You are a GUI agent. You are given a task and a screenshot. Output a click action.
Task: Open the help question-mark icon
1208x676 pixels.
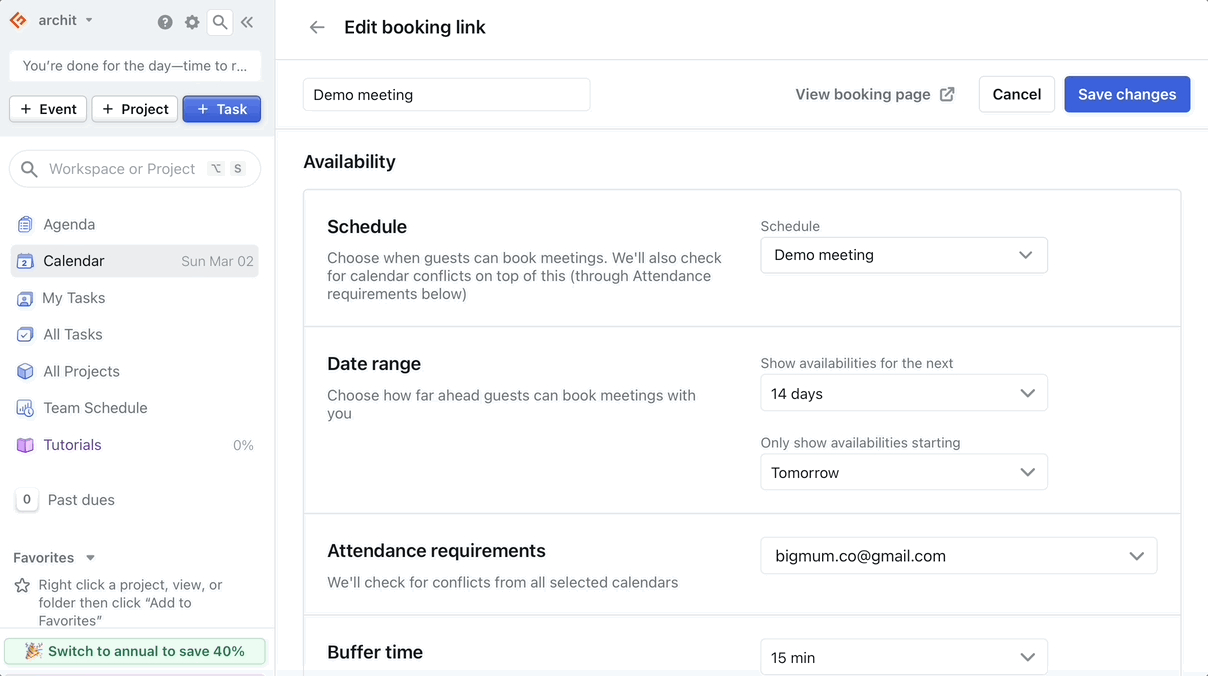(165, 21)
